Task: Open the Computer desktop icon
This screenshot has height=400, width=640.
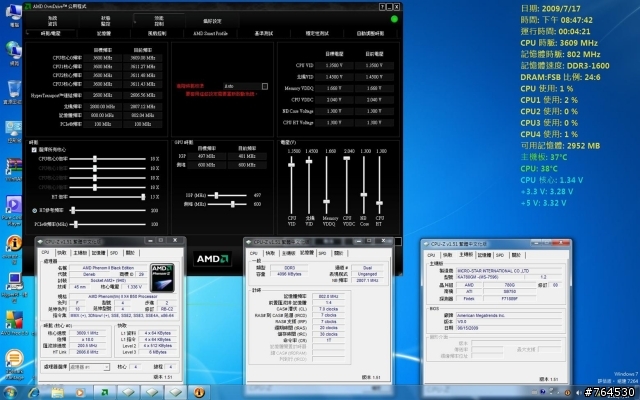Action: pos(13,15)
